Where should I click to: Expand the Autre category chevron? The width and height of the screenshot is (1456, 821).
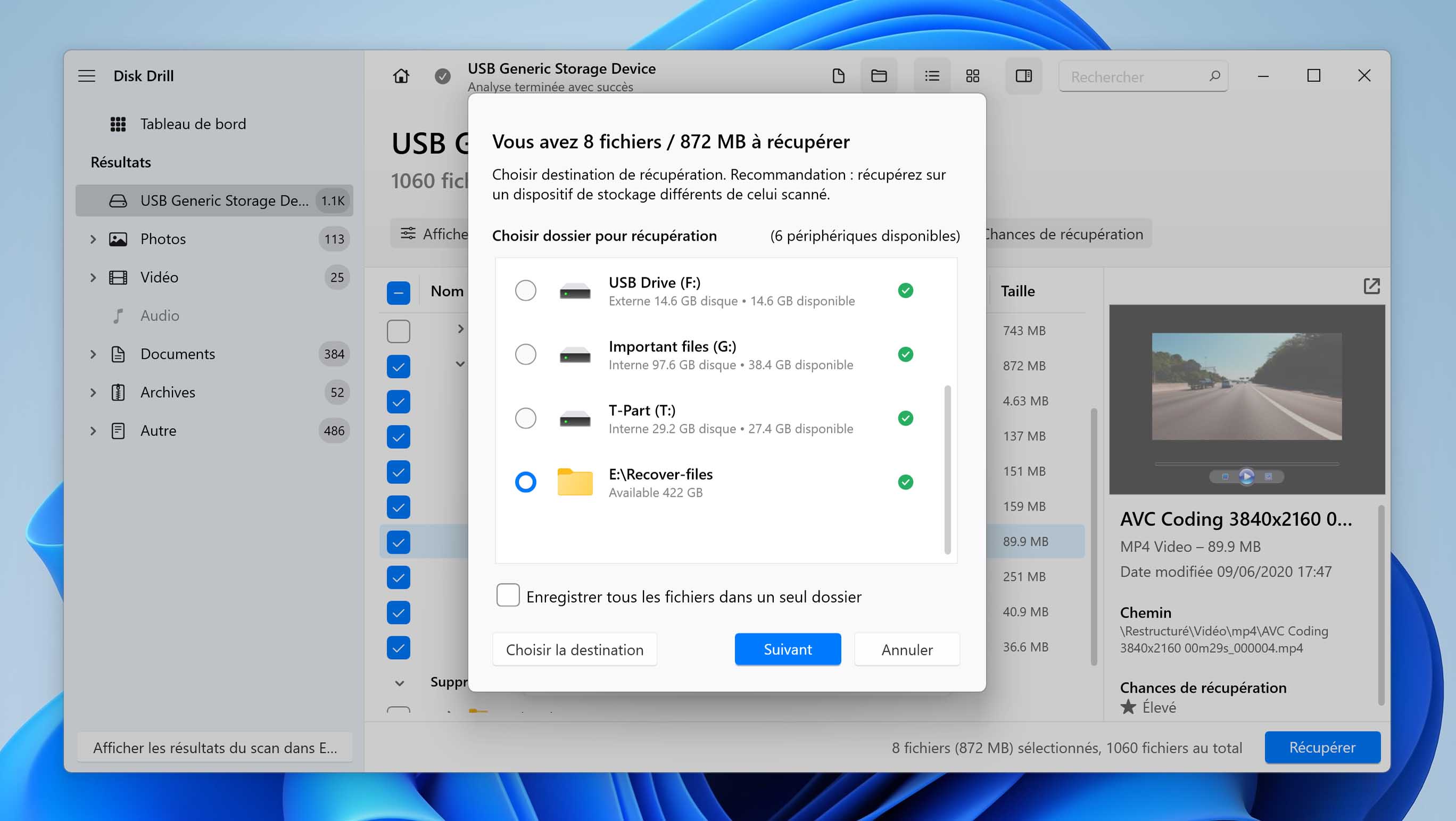[93, 431]
